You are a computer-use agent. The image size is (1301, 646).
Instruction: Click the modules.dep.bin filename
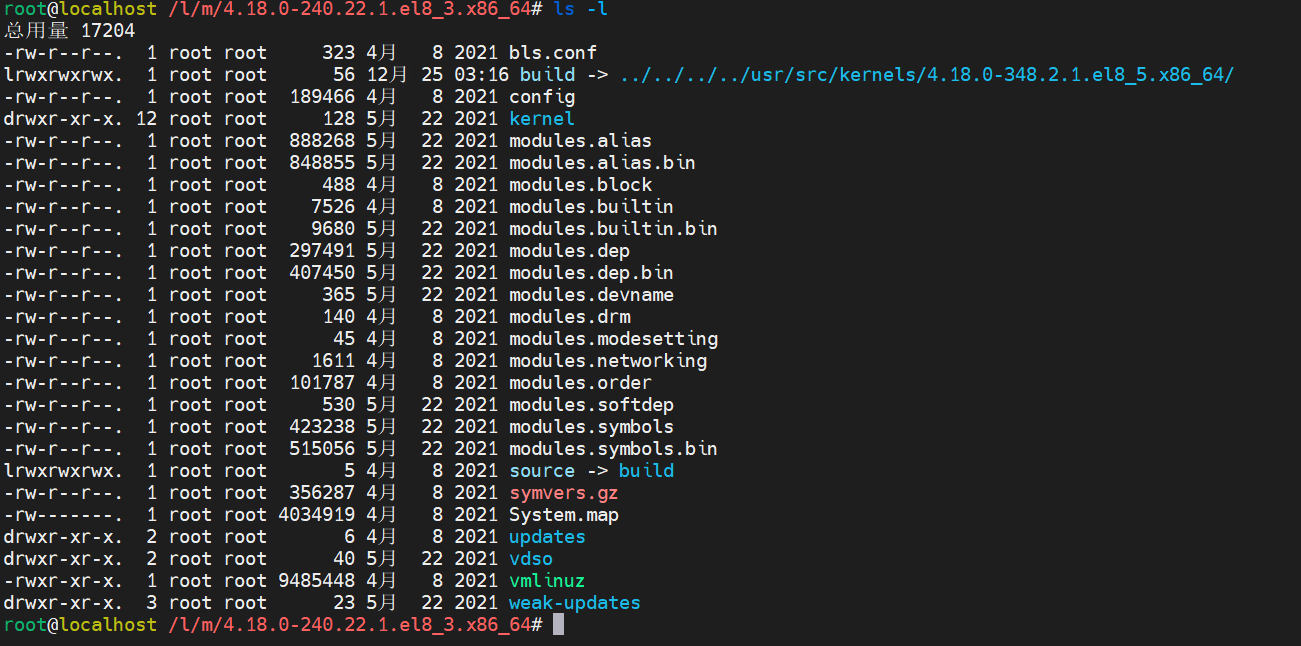[591, 273]
